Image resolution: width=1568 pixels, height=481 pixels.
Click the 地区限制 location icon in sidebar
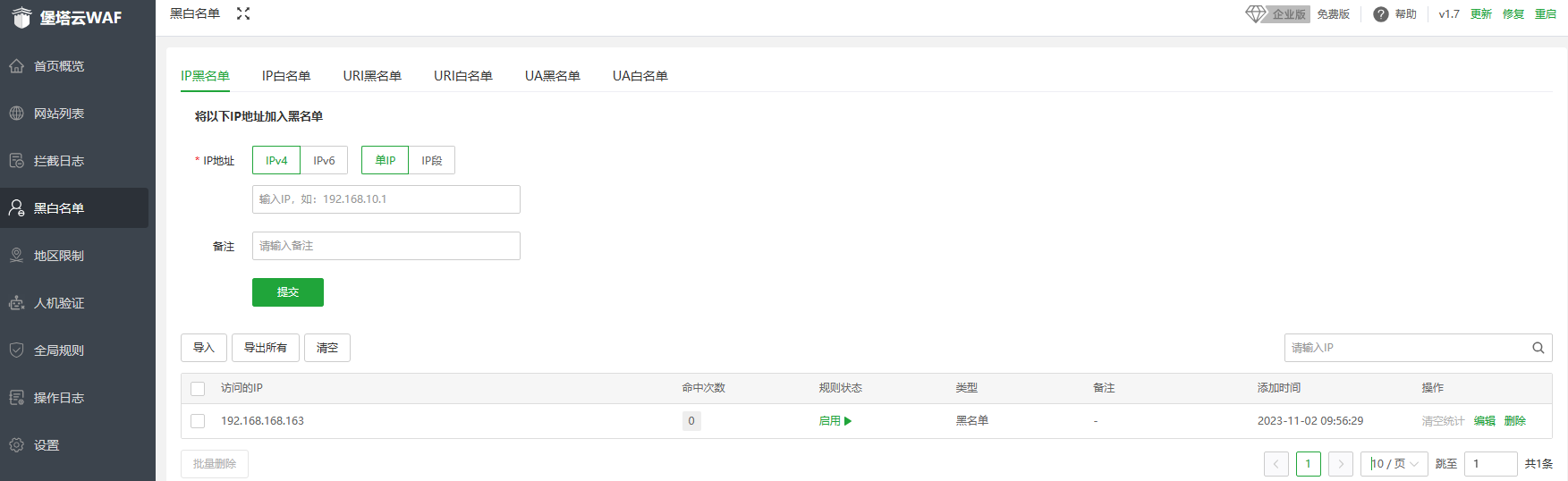click(16, 256)
